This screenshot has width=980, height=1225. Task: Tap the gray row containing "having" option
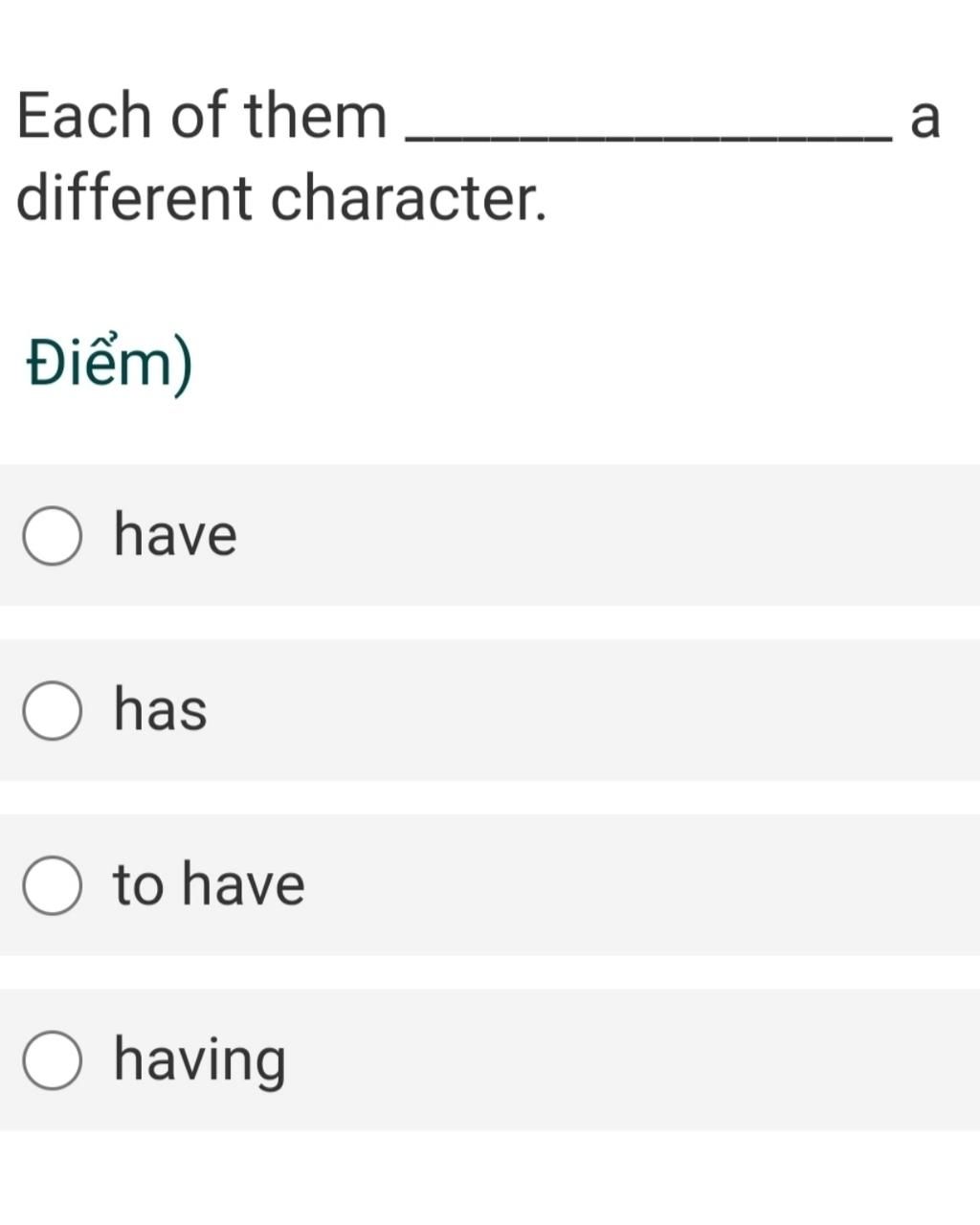490,1060
